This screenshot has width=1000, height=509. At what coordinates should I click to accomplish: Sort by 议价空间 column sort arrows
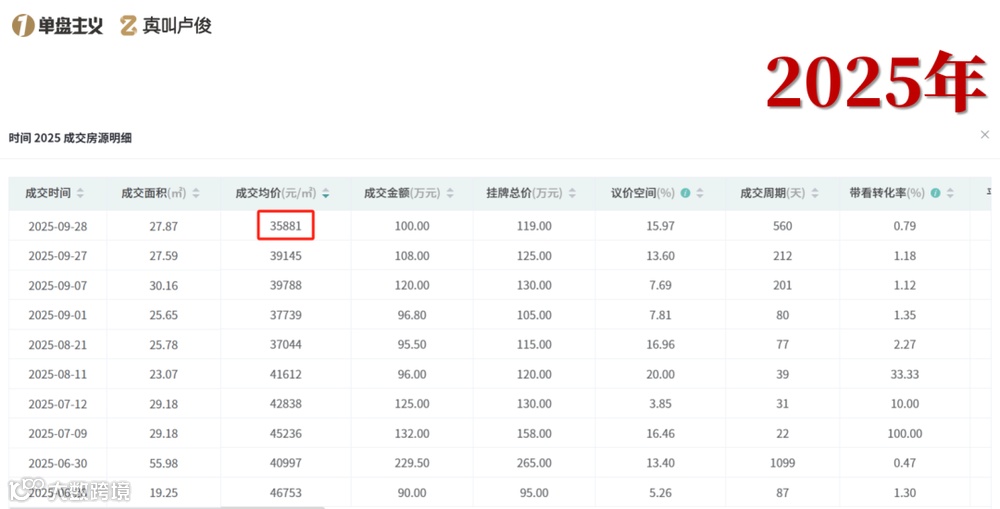tap(700, 193)
